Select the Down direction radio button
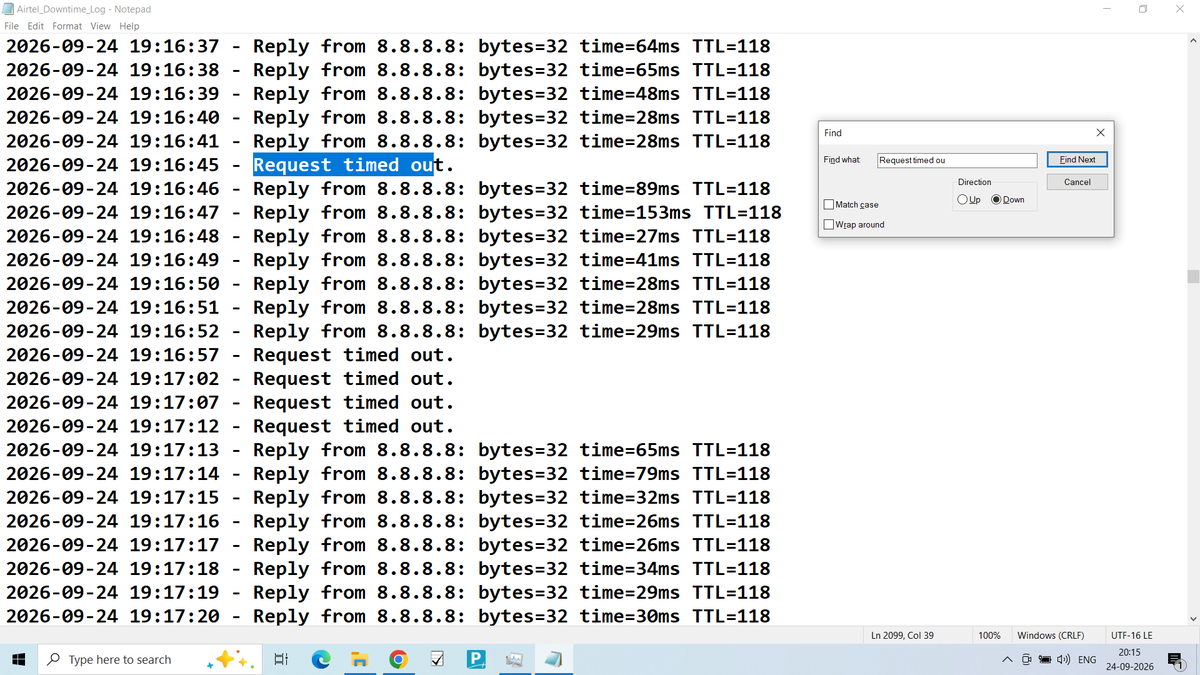 996,200
